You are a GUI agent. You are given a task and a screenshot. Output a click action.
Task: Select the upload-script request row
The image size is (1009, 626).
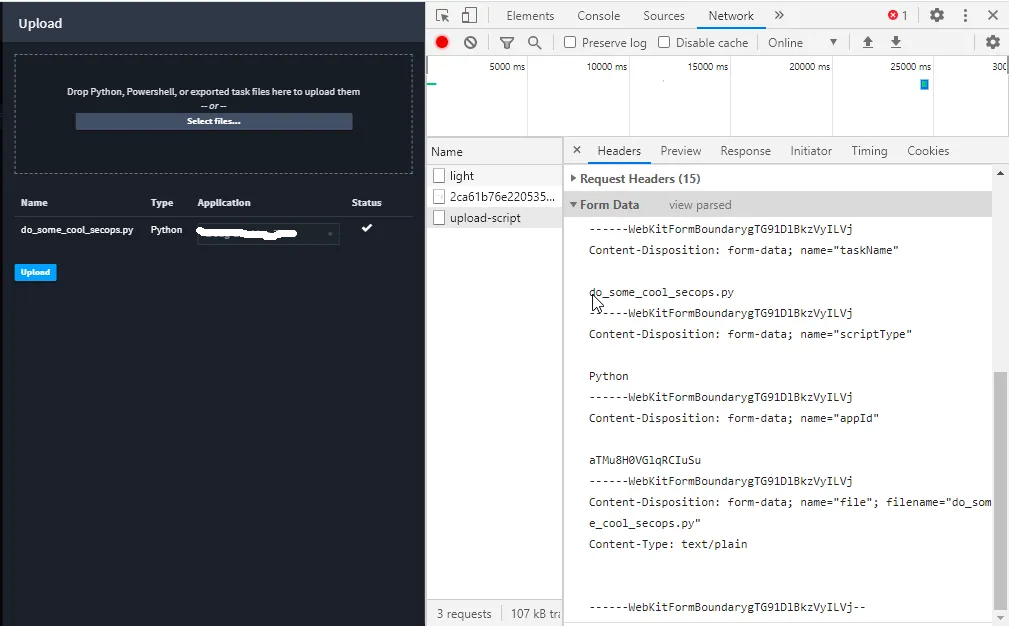[x=494, y=217]
